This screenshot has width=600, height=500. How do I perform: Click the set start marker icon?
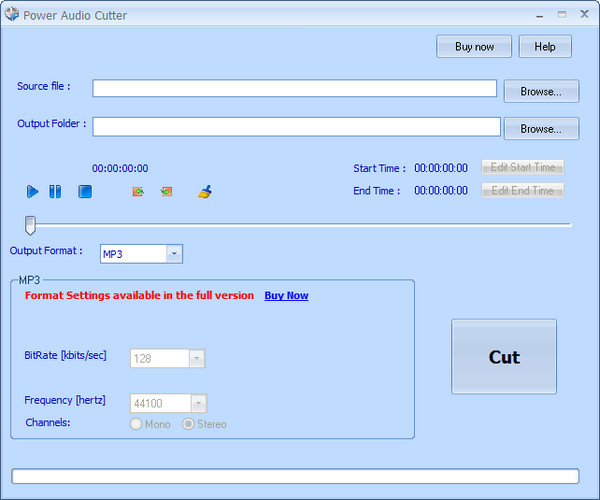138,191
